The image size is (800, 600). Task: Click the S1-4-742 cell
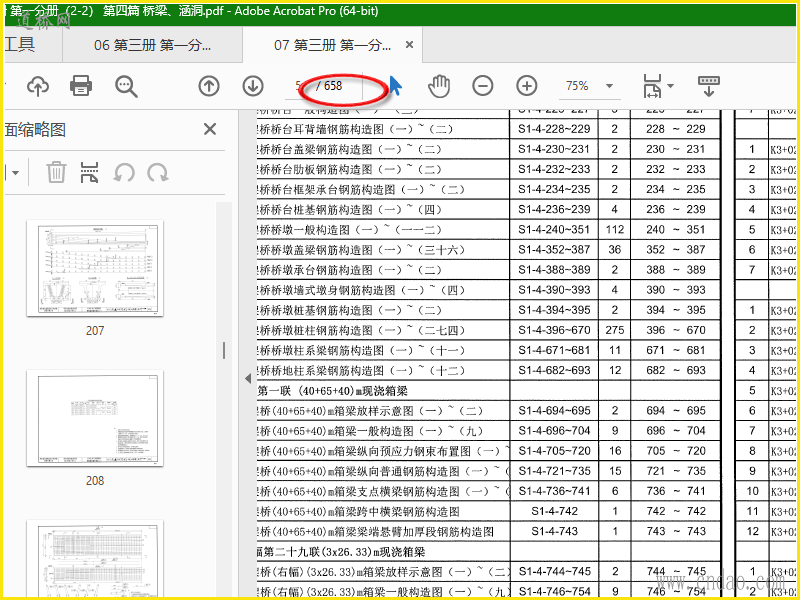[554, 511]
